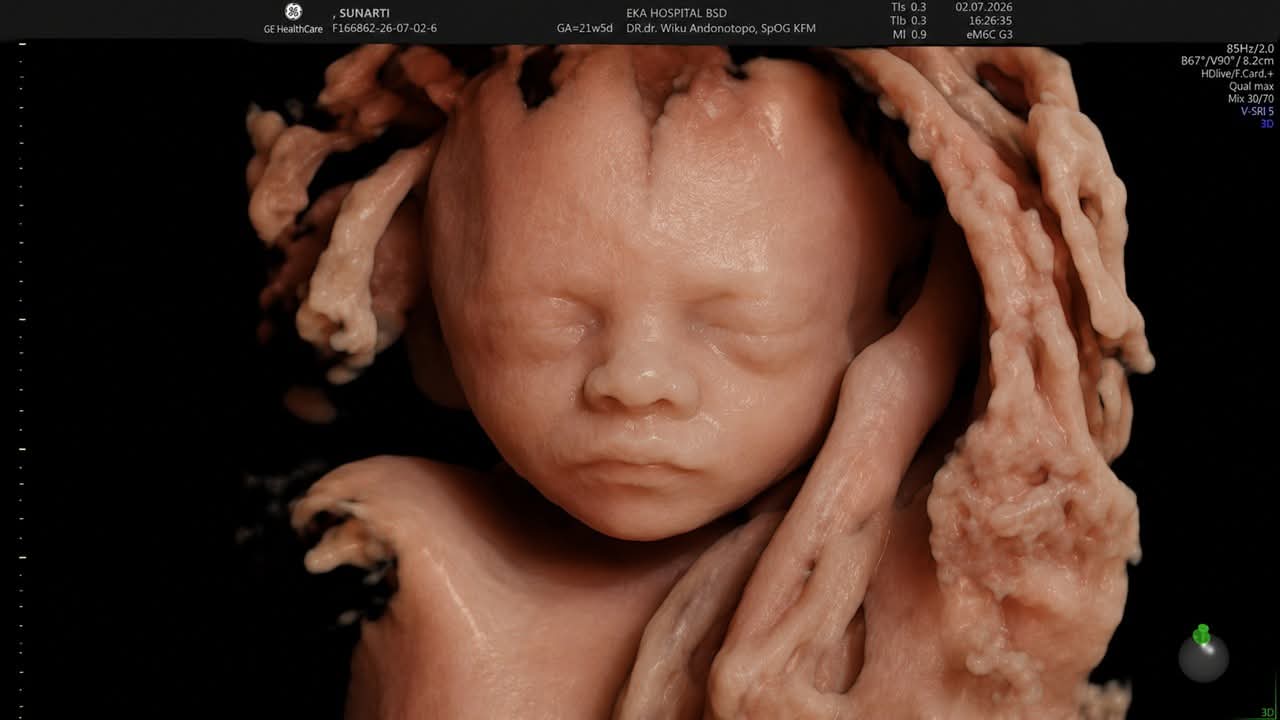Click the light source direction orb
1280x720 pixels.
tap(1203, 657)
